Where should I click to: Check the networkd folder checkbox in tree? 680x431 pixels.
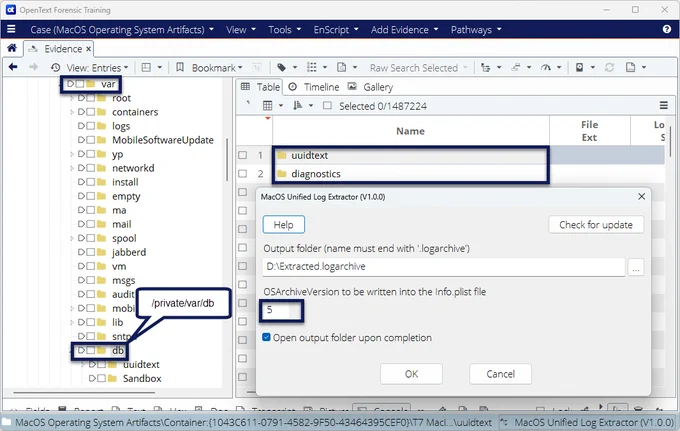[90, 168]
